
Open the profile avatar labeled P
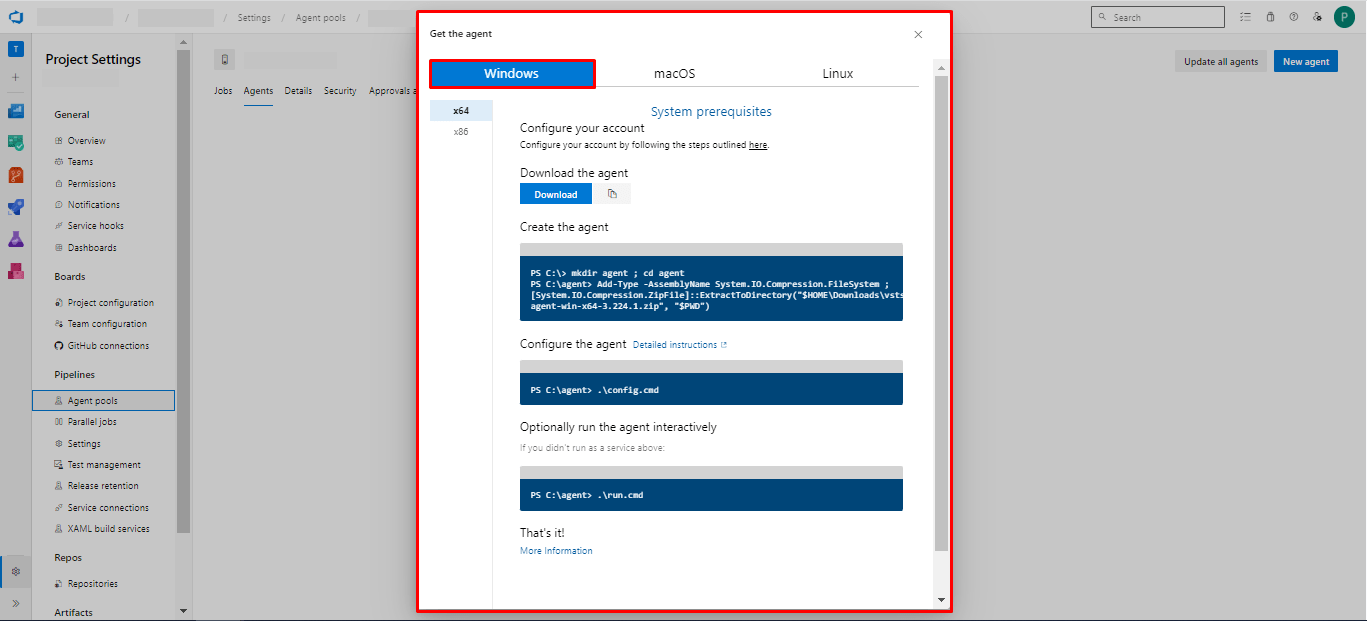pyautogui.click(x=1344, y=17)
